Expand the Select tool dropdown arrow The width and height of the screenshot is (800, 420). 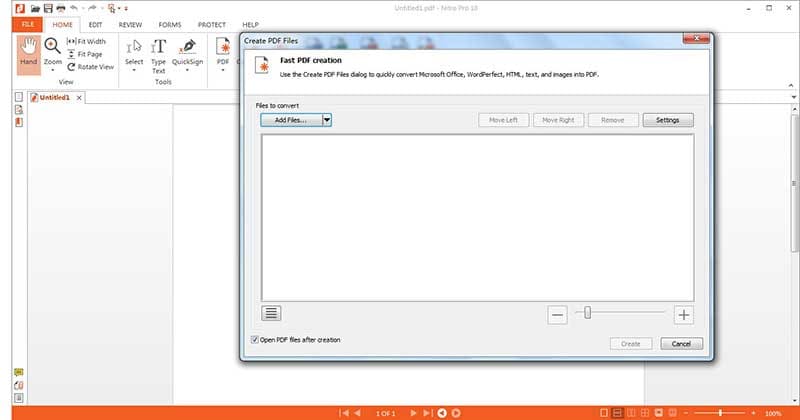tap(134, 70)
